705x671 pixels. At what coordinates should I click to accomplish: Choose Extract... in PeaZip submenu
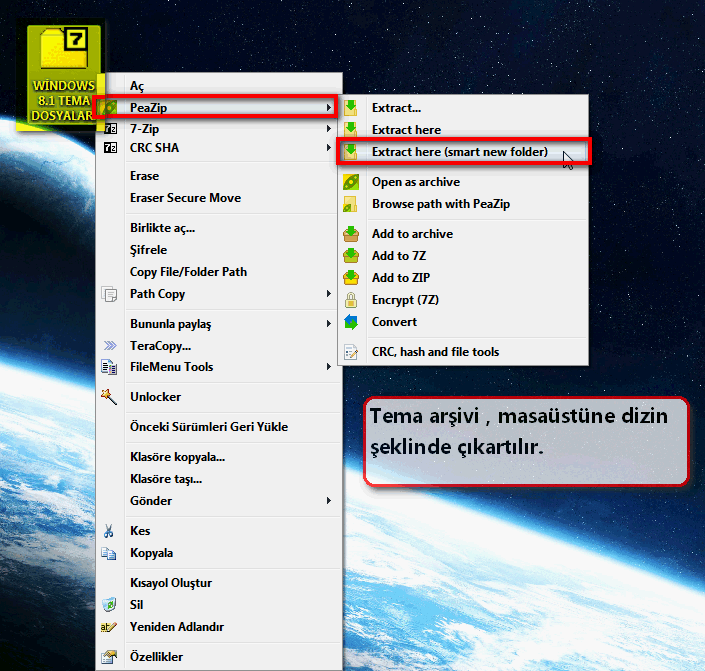(x=464, y=108)
